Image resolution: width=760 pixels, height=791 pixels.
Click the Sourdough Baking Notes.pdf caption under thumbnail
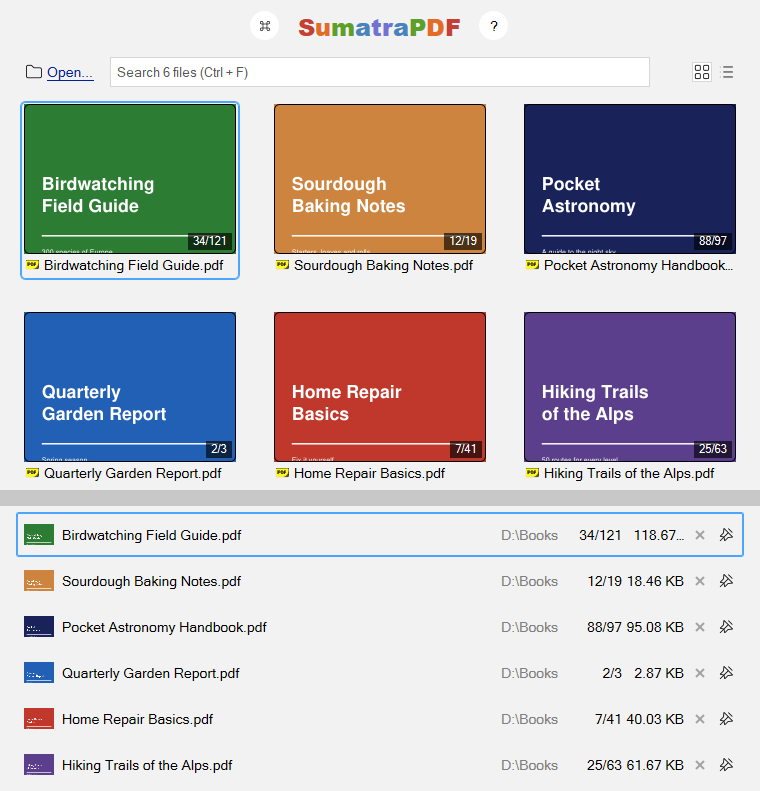[x=383, y=265]
